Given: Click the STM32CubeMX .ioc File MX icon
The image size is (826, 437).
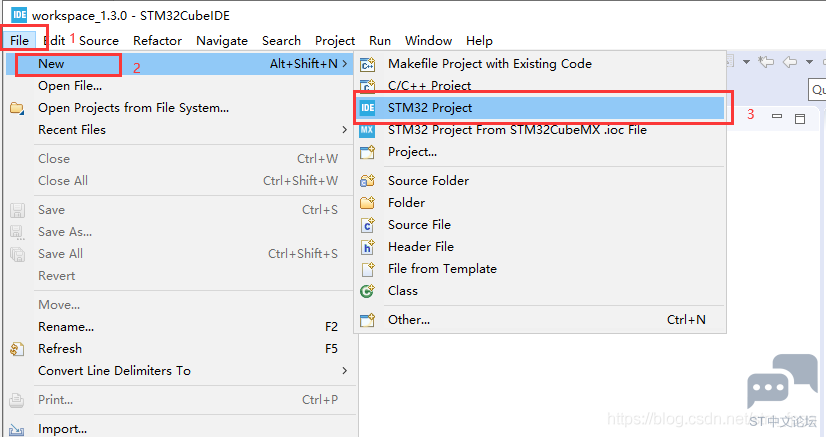Looking at the screenshot, I should pyautogui.click(x=367, y=130).
